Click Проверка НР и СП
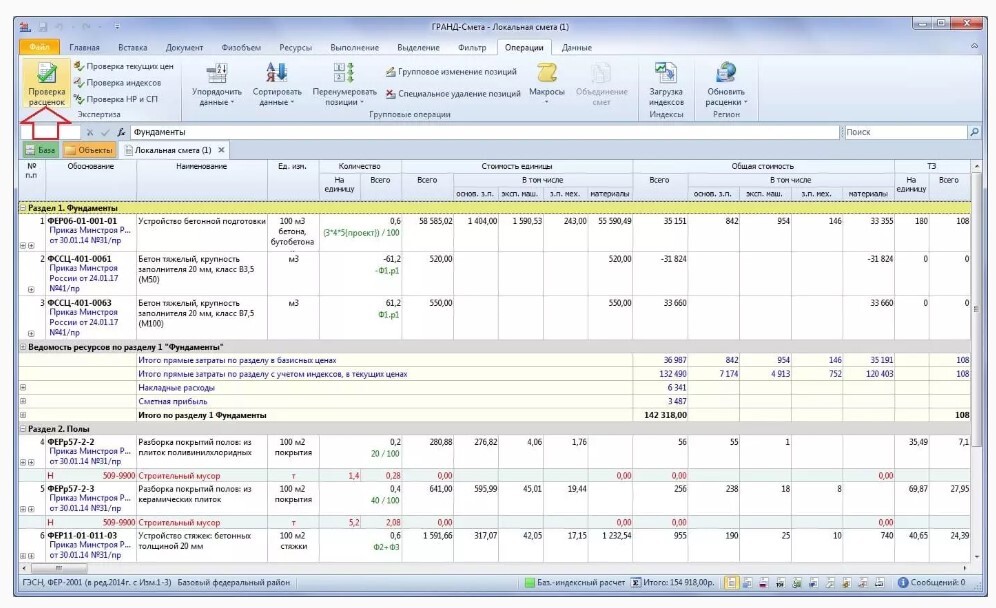996x608 pixels. point(120,99)
